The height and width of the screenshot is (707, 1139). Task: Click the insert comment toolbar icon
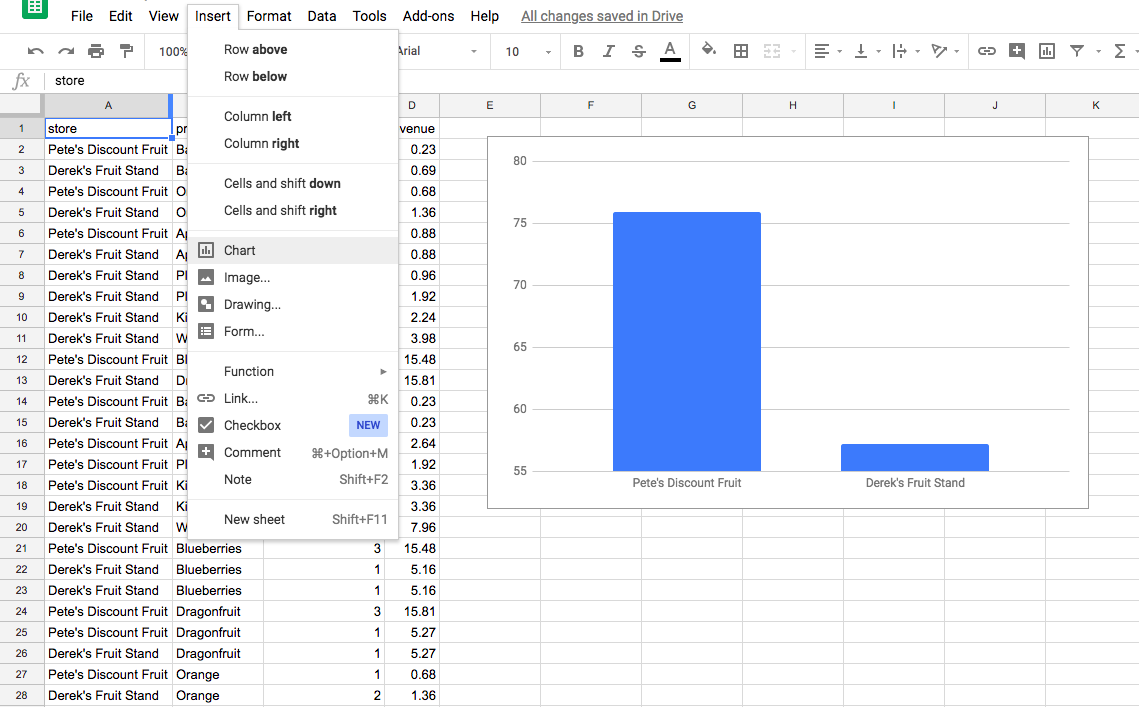click(x=1017, y=51)
